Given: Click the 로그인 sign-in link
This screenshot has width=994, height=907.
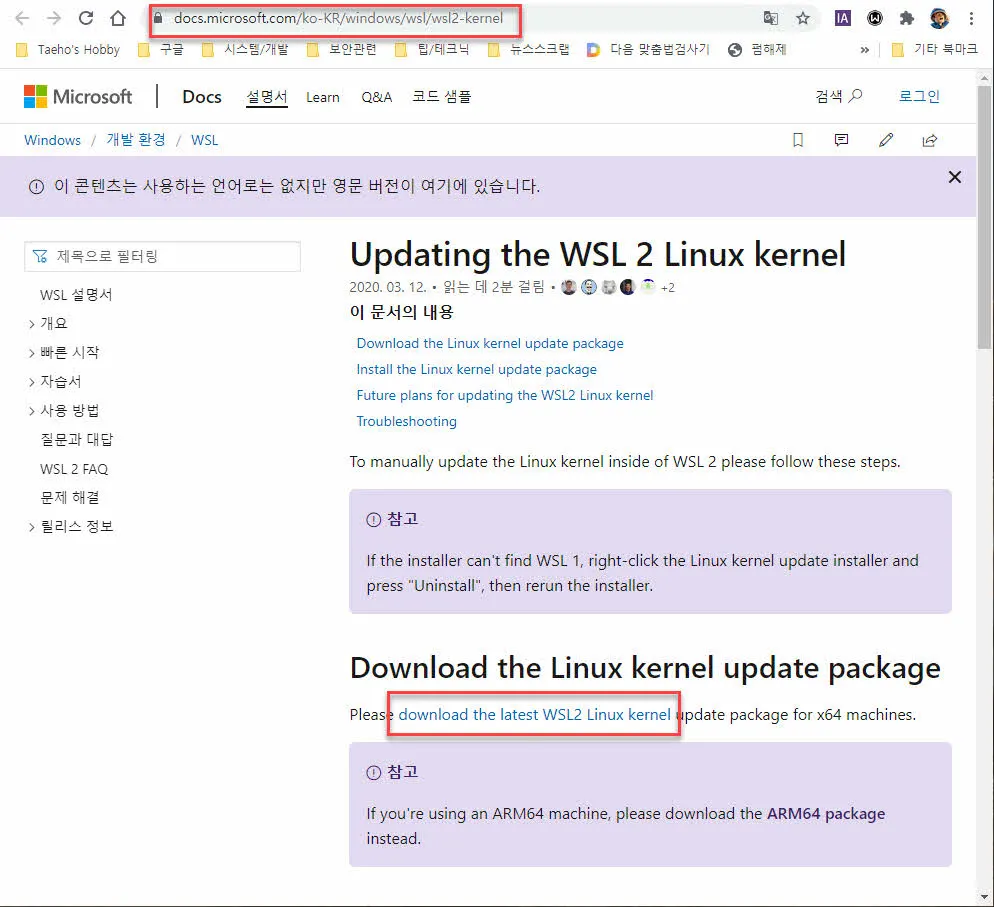Looking at the screenshot, I should pos(919,96).
